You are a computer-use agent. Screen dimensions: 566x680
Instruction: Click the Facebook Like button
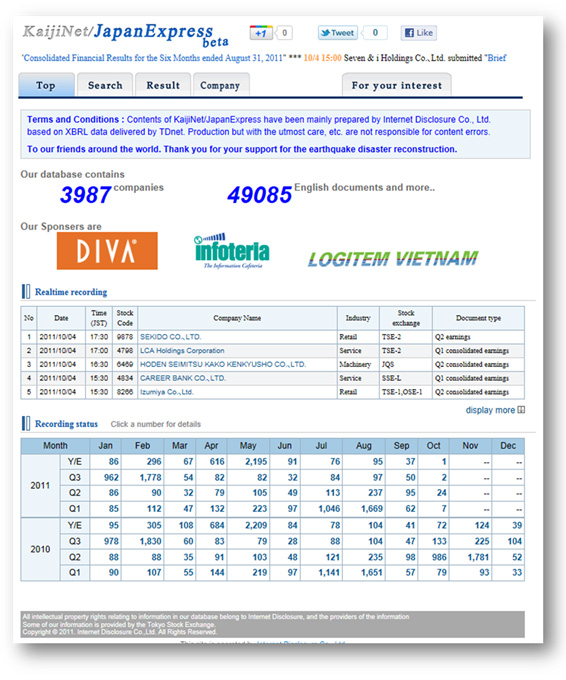pyautogui.click(x=419, y=33)
